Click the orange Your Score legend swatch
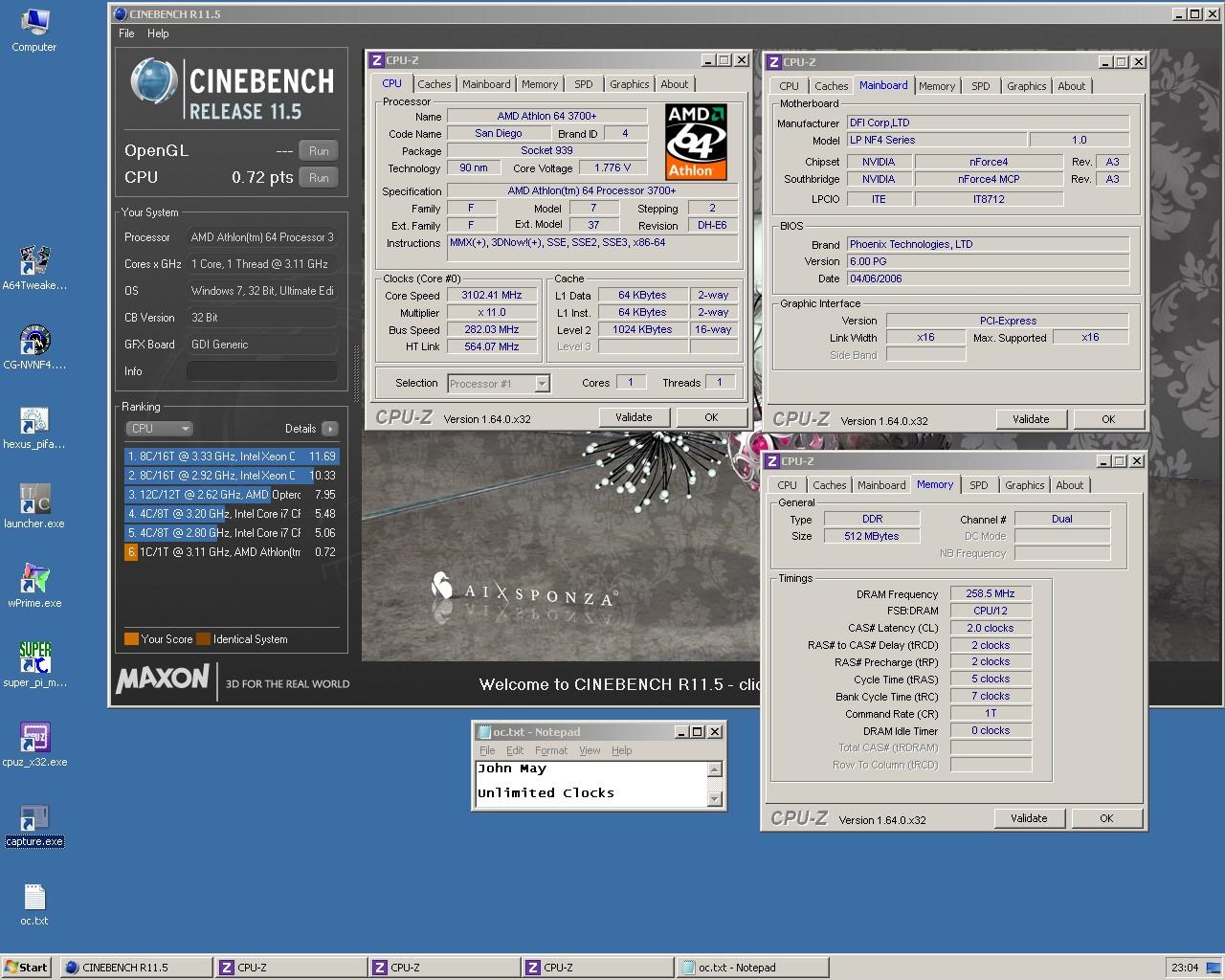 (x=131, y=639)
